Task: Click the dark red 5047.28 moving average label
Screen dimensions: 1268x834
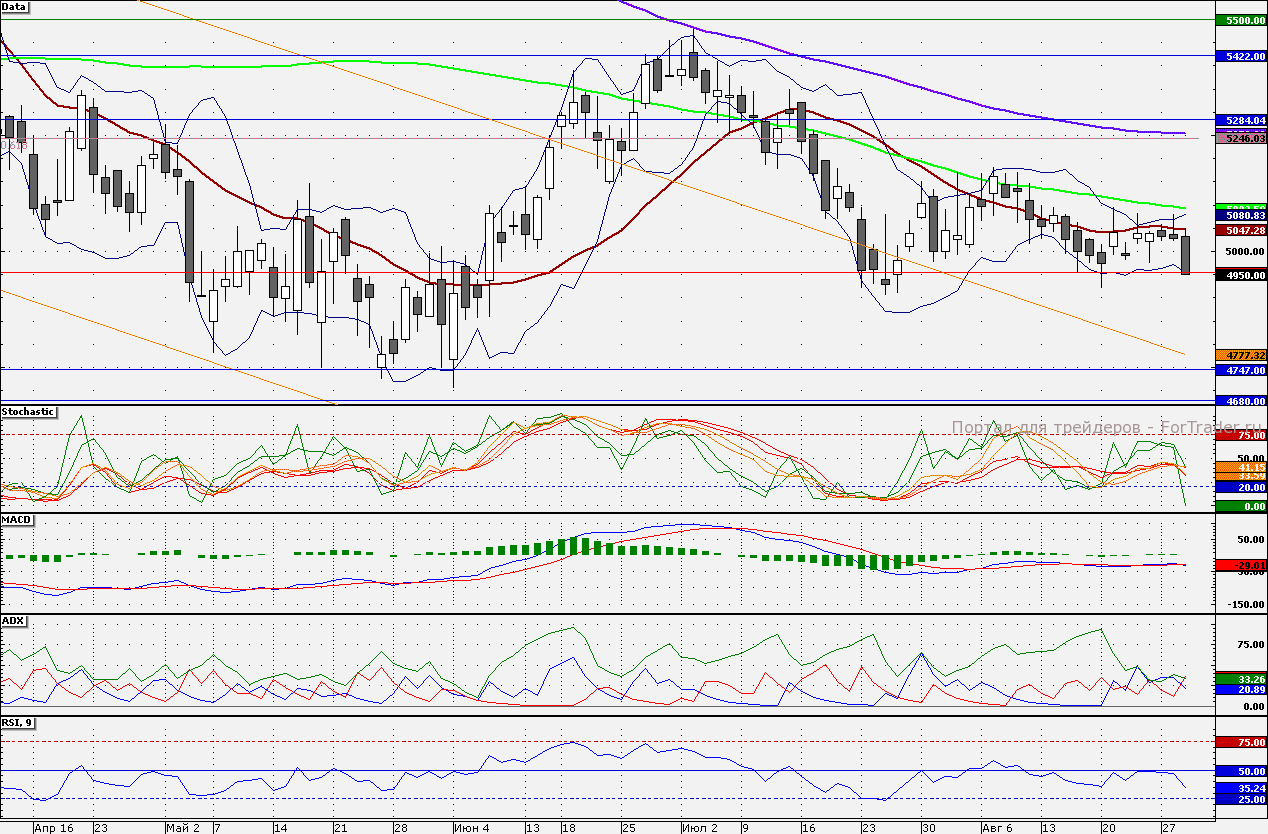Action: point(1240,230)
